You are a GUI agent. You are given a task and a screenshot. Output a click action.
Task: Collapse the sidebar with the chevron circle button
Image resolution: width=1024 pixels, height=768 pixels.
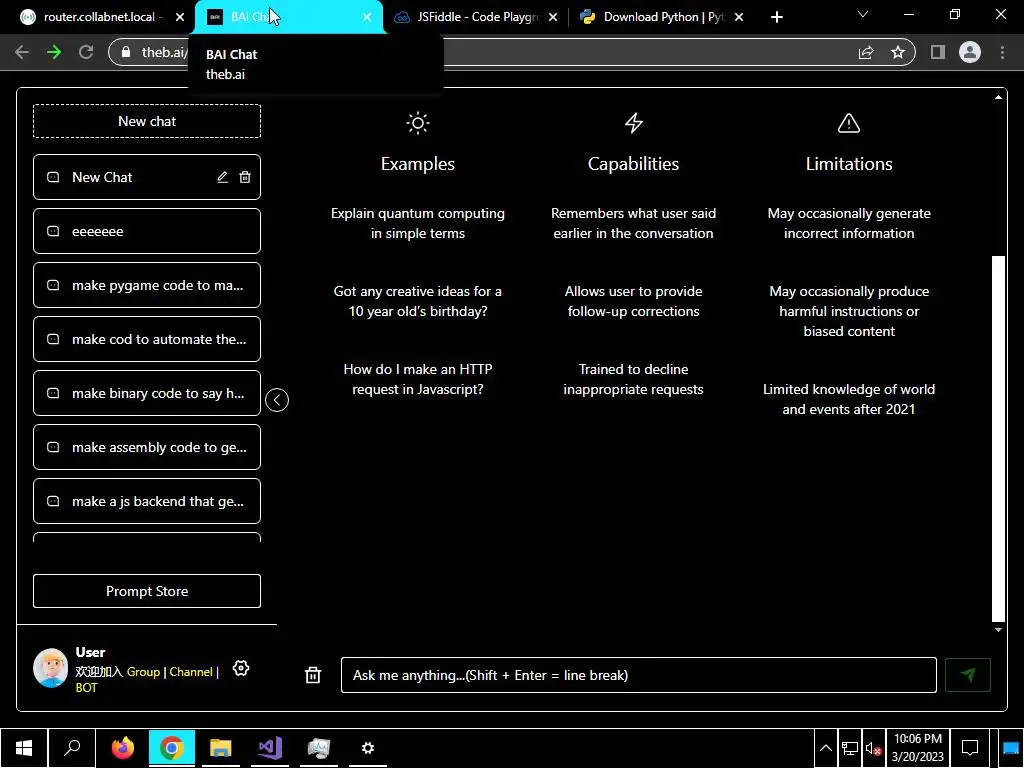pyautogui.click(x=277, y=400)
